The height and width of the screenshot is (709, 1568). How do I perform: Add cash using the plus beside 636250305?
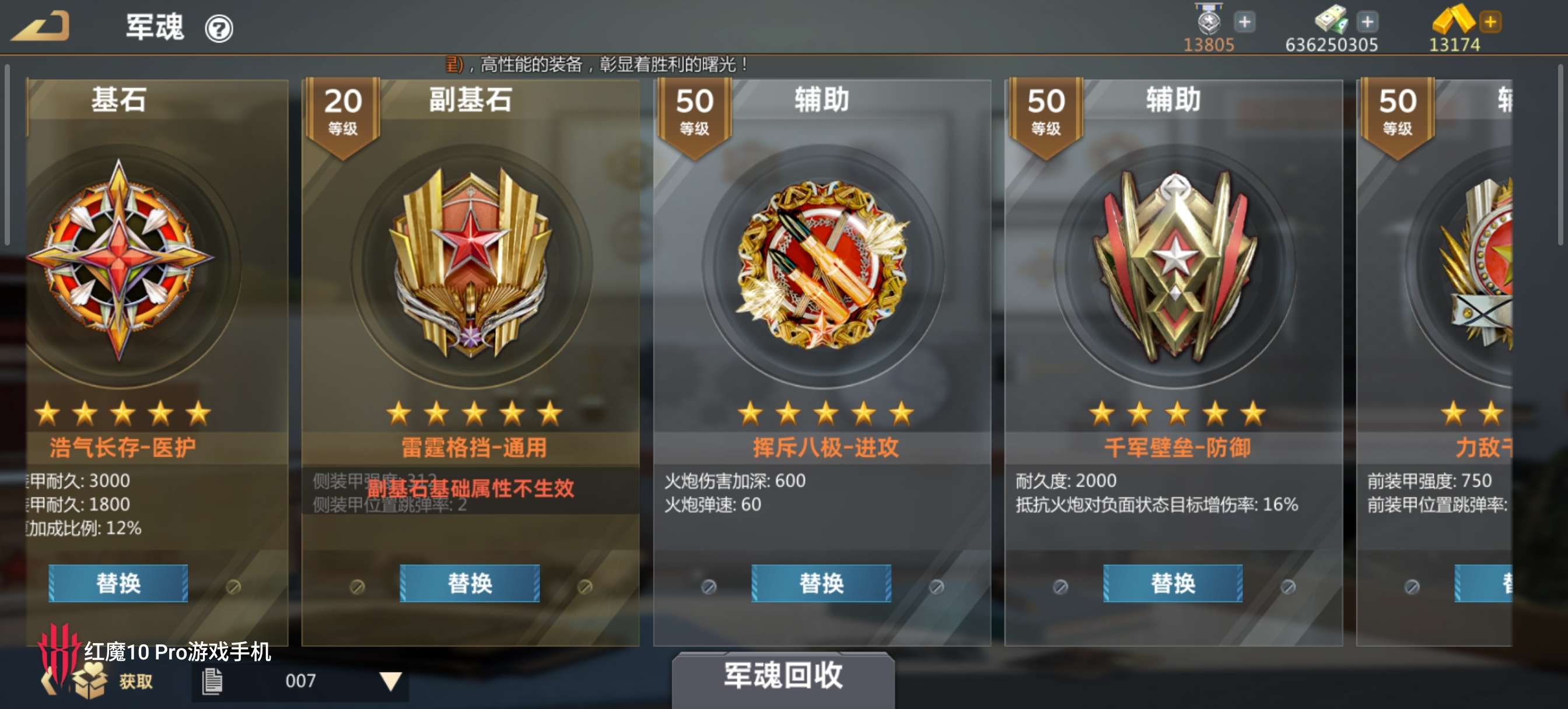[1367, 23]
